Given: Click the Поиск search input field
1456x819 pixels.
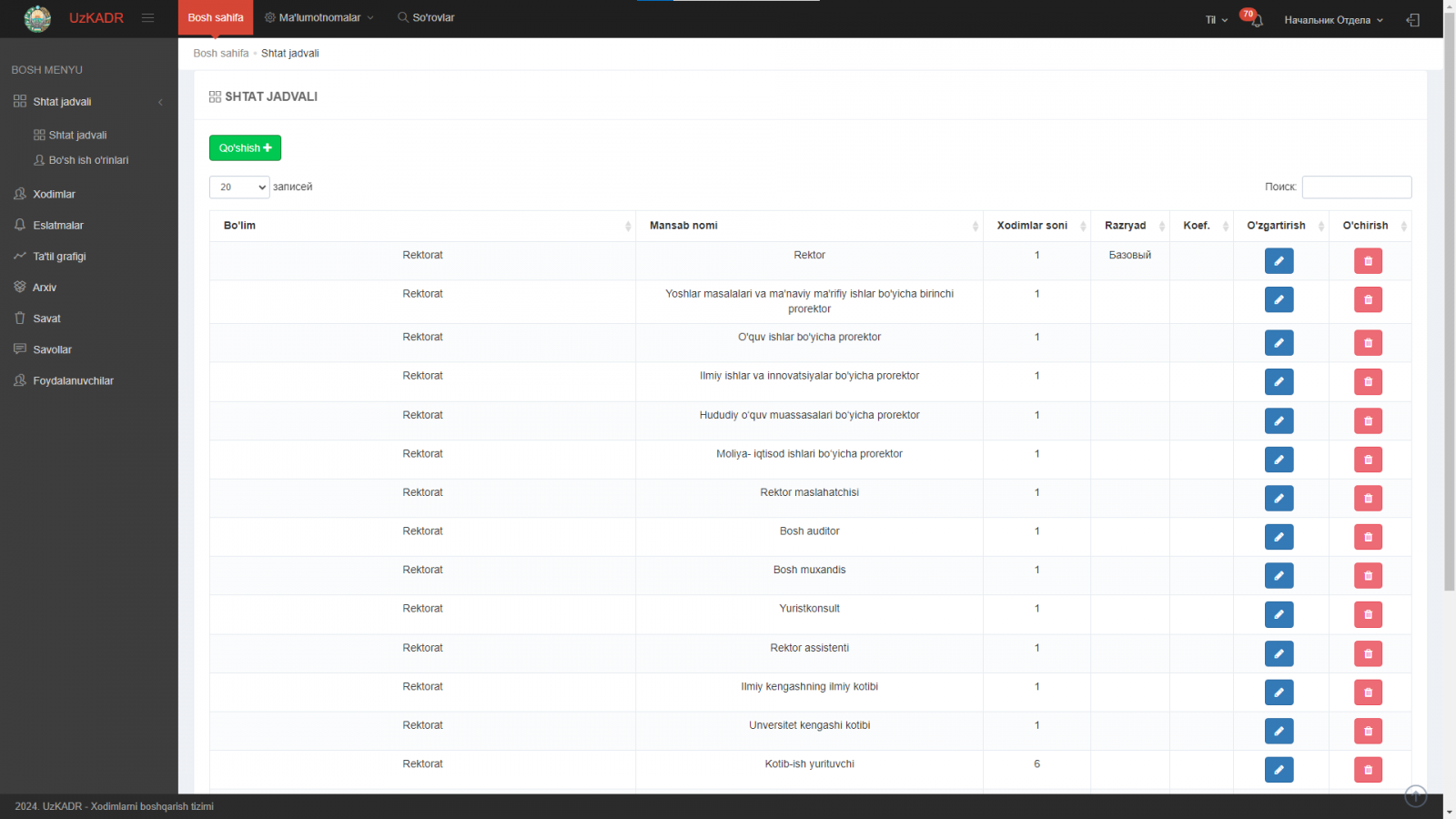Looking at the screenshot, I should [1356, 187].
